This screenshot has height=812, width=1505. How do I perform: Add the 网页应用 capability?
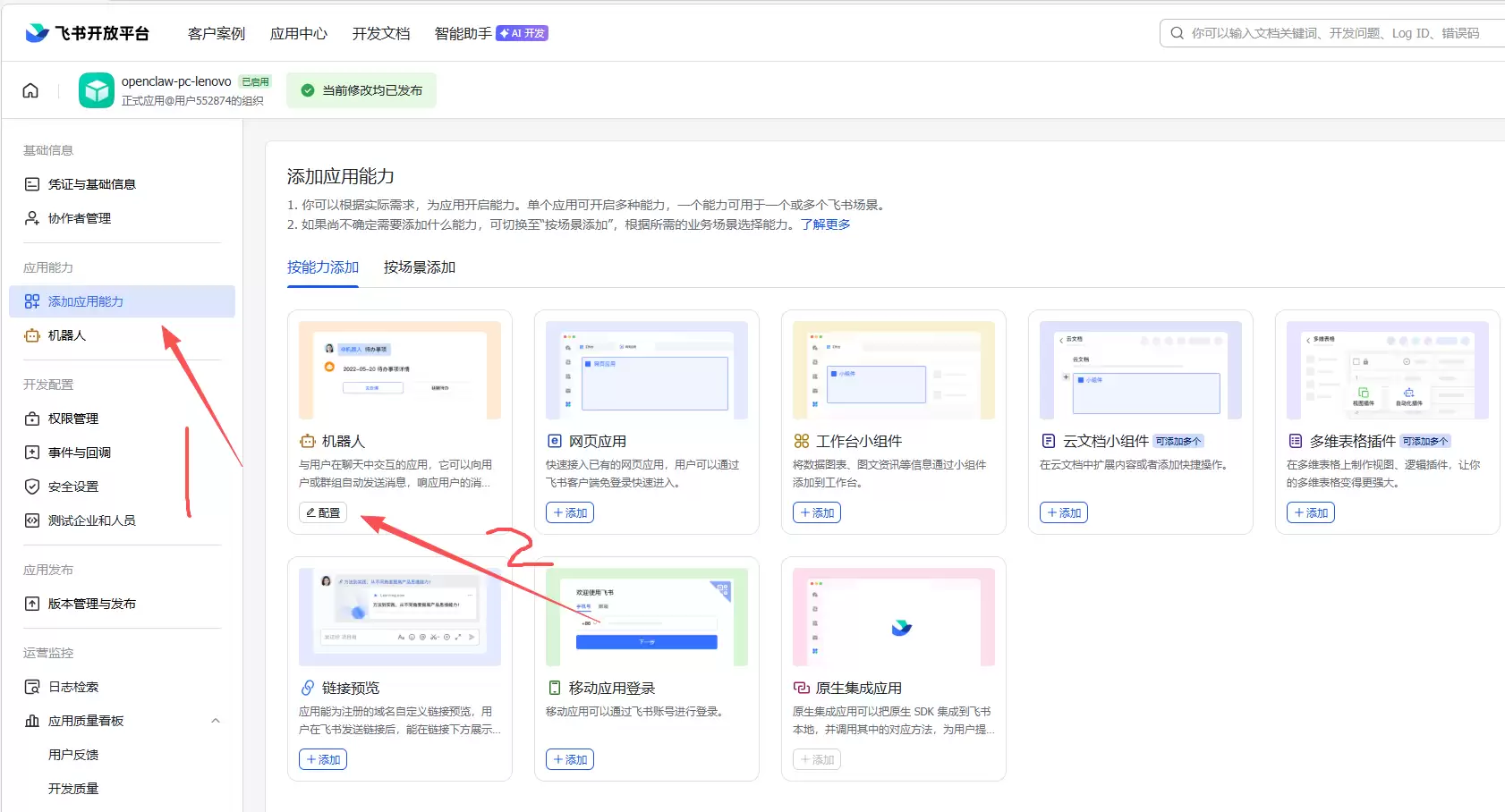coord(570,512)
